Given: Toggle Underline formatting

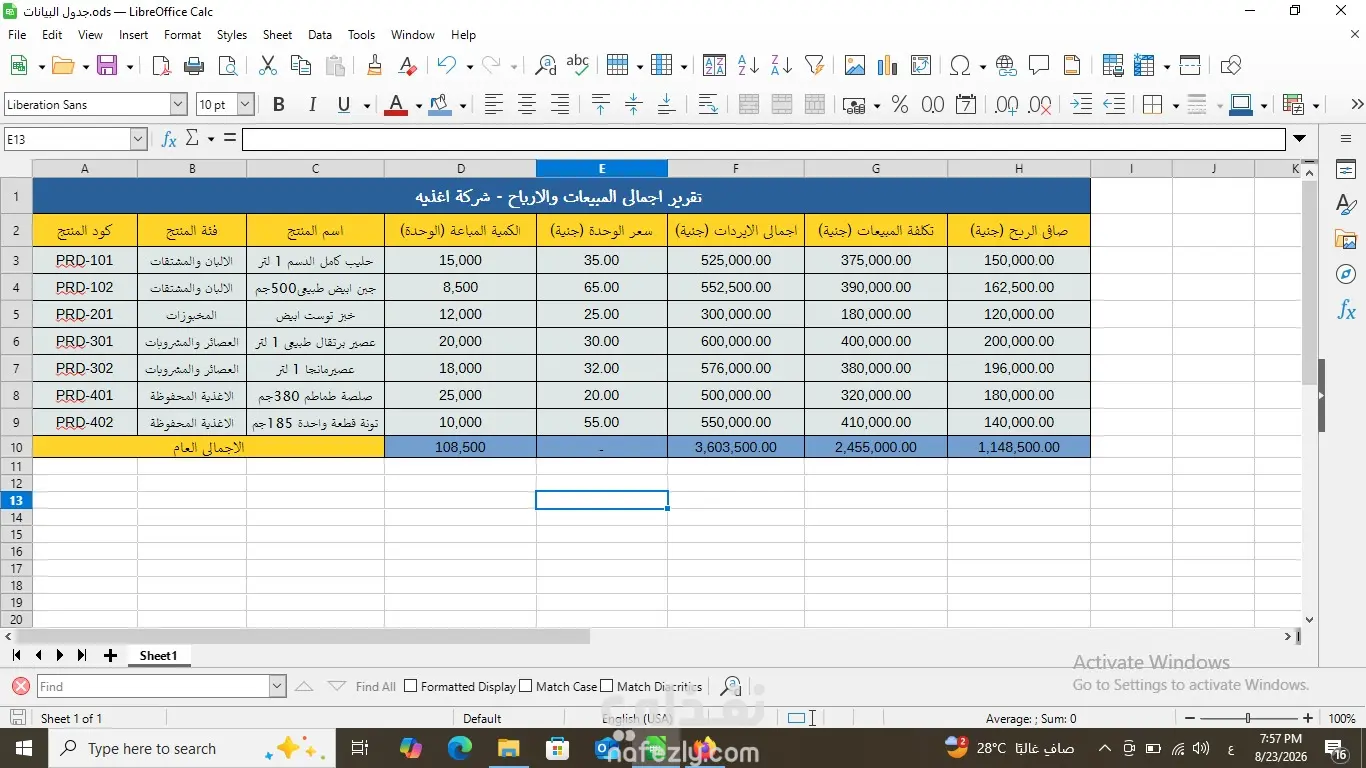Looking at the screenshot, I should [x=344, y=104].
